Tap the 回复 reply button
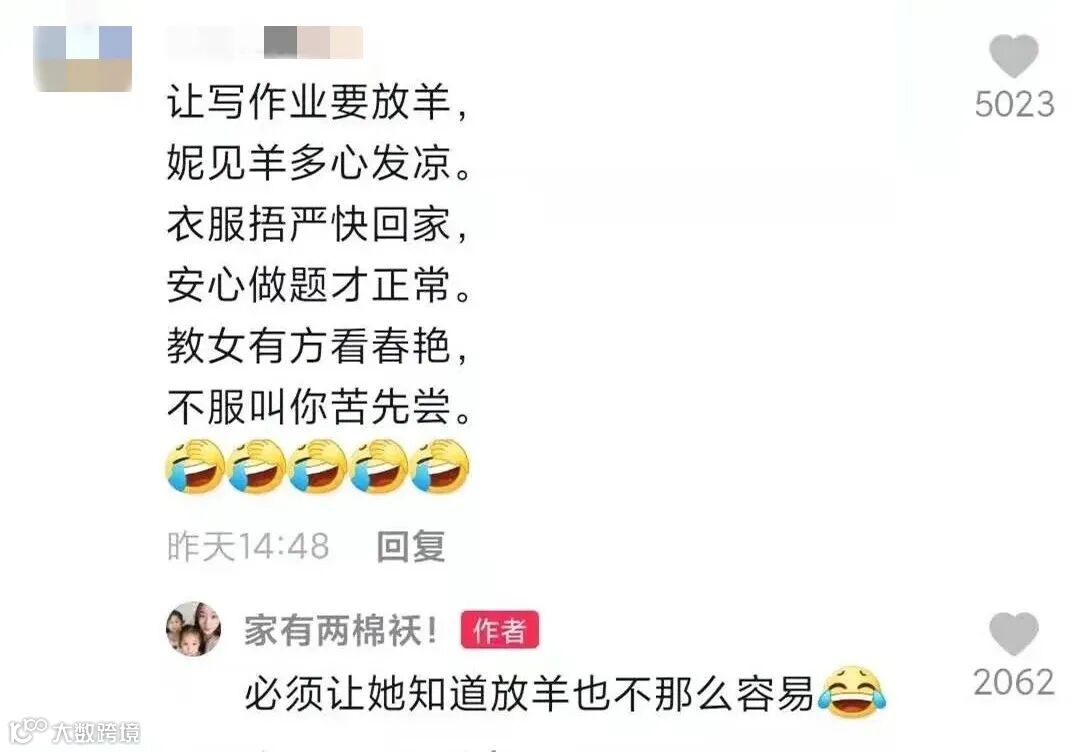The height and width of the screenshot is (752, 1080). pos(411,546)
